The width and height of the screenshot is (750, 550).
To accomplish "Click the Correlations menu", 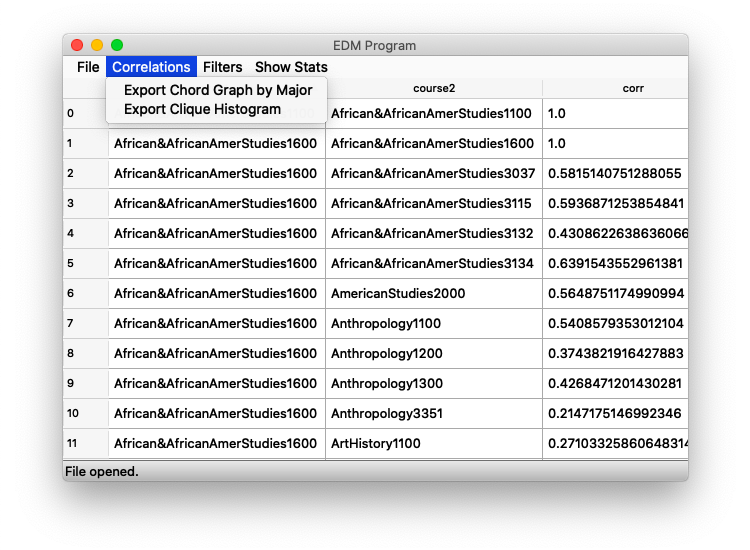I will 151,67.
